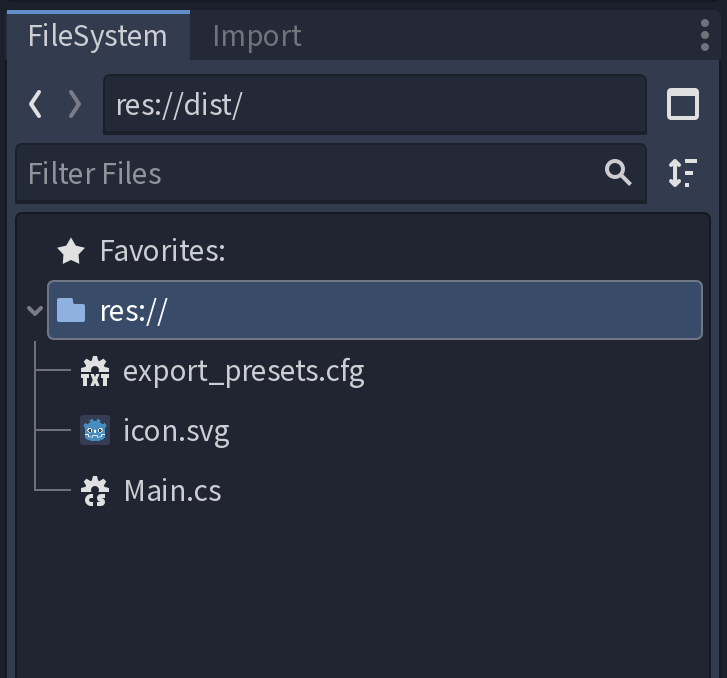Click the magnifying glass search icon

click(619, 173)
